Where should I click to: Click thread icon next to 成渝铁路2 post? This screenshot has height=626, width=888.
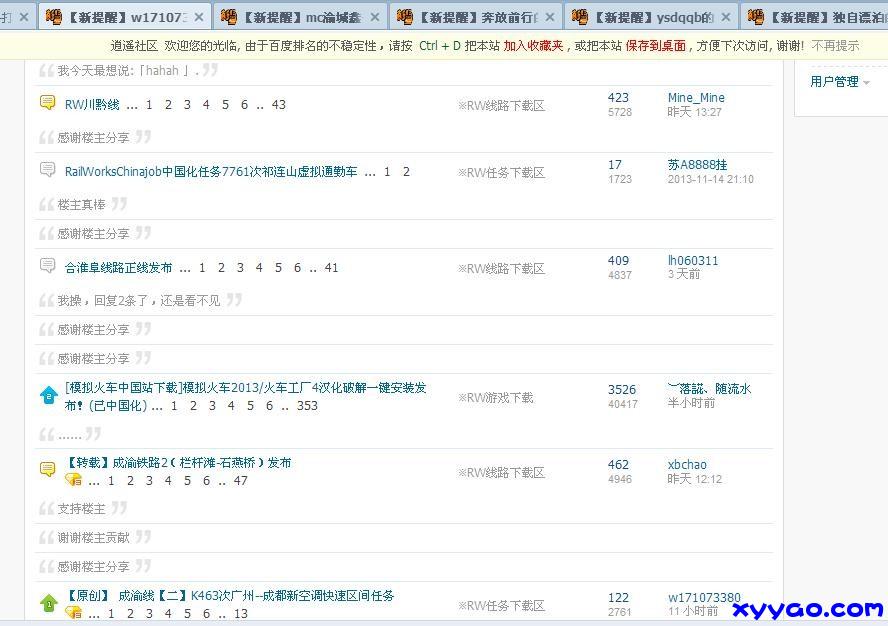click(x=47, y=469)
